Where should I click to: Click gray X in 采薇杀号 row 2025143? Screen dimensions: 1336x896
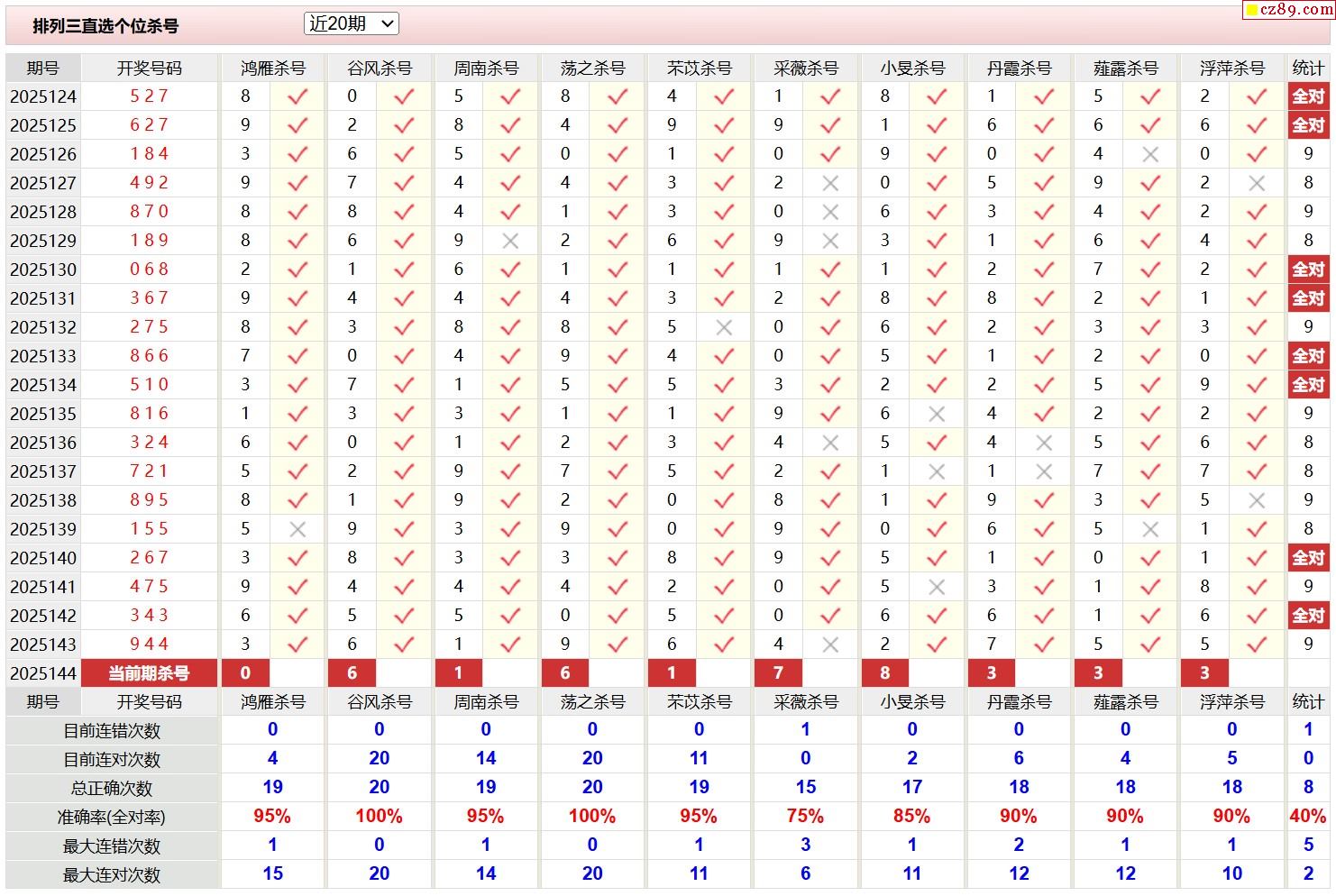(x=830, y=645)
